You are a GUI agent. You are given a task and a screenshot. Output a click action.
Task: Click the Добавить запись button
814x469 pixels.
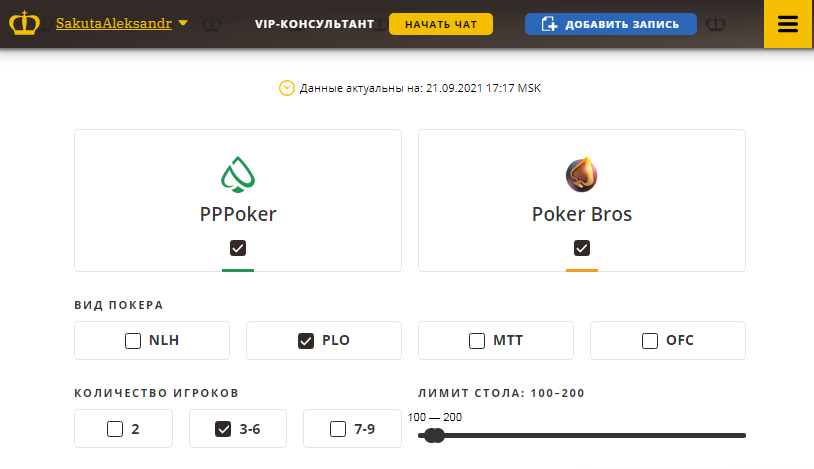pos(610,24)
